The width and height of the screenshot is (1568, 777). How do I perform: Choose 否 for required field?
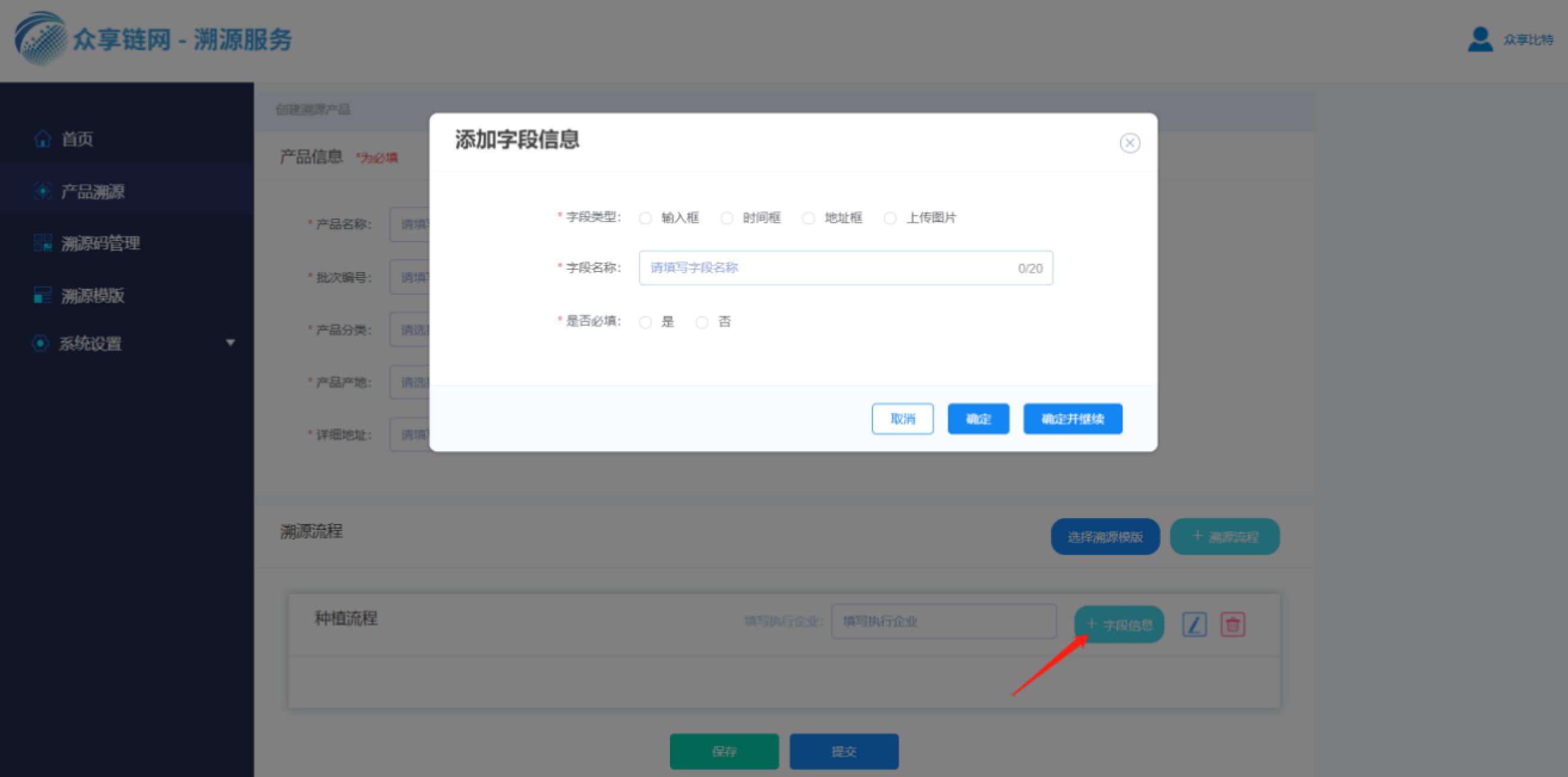702,322
